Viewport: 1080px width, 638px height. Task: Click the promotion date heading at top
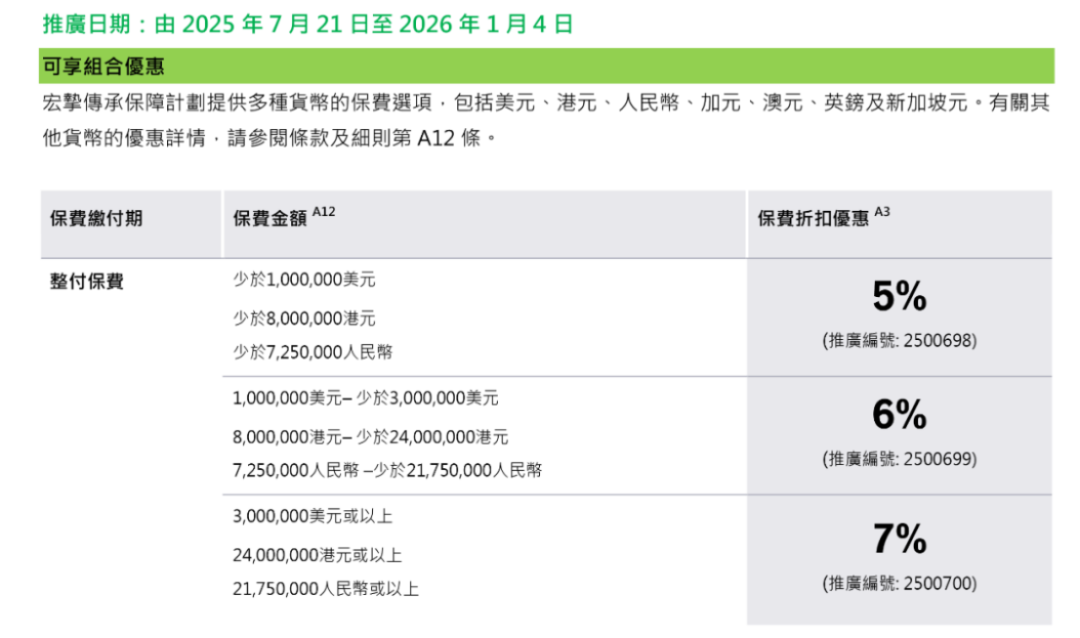point(308,24)
